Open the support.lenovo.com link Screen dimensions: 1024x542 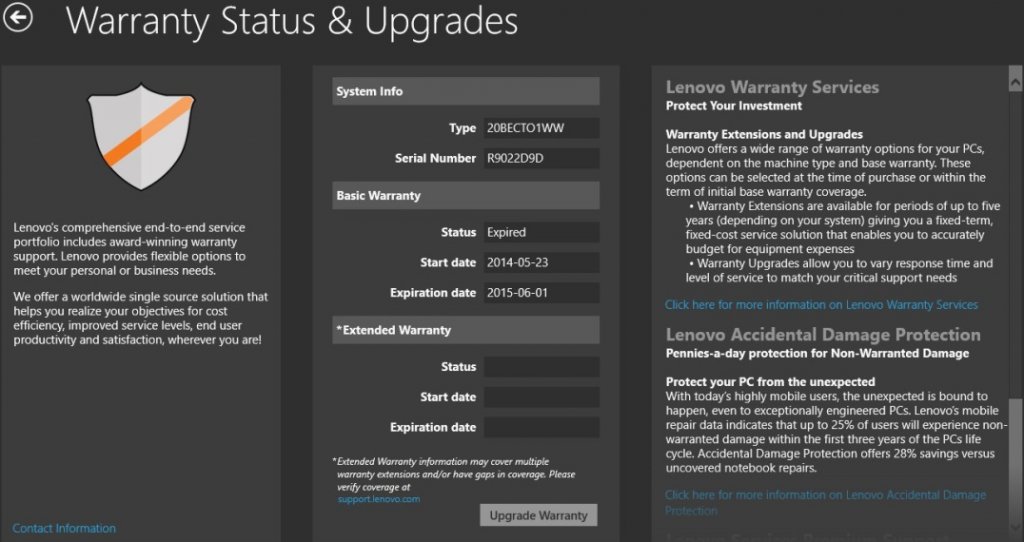(x=378, y=498)
